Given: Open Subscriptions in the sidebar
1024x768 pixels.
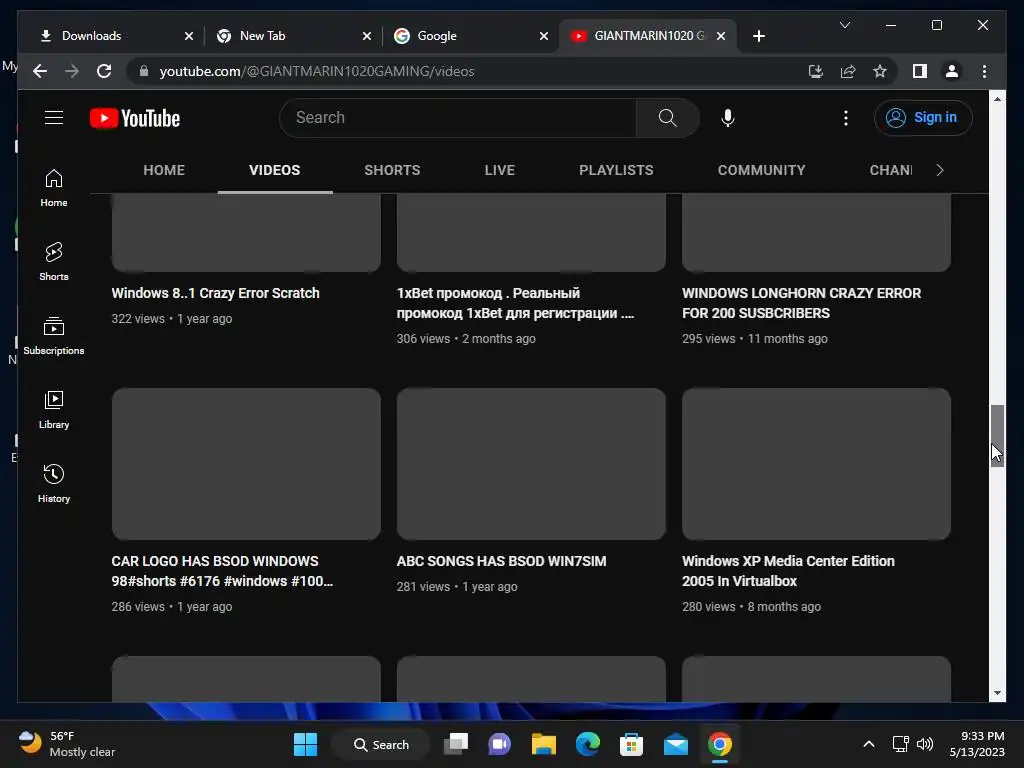Looking at the screenshot, I should tap(54, 336).
